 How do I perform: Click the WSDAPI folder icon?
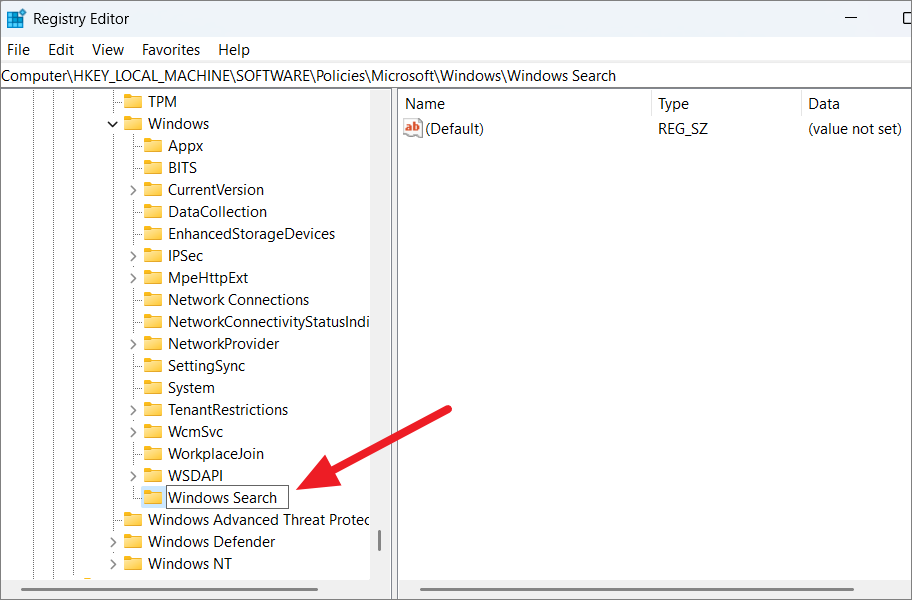[153, 476]
